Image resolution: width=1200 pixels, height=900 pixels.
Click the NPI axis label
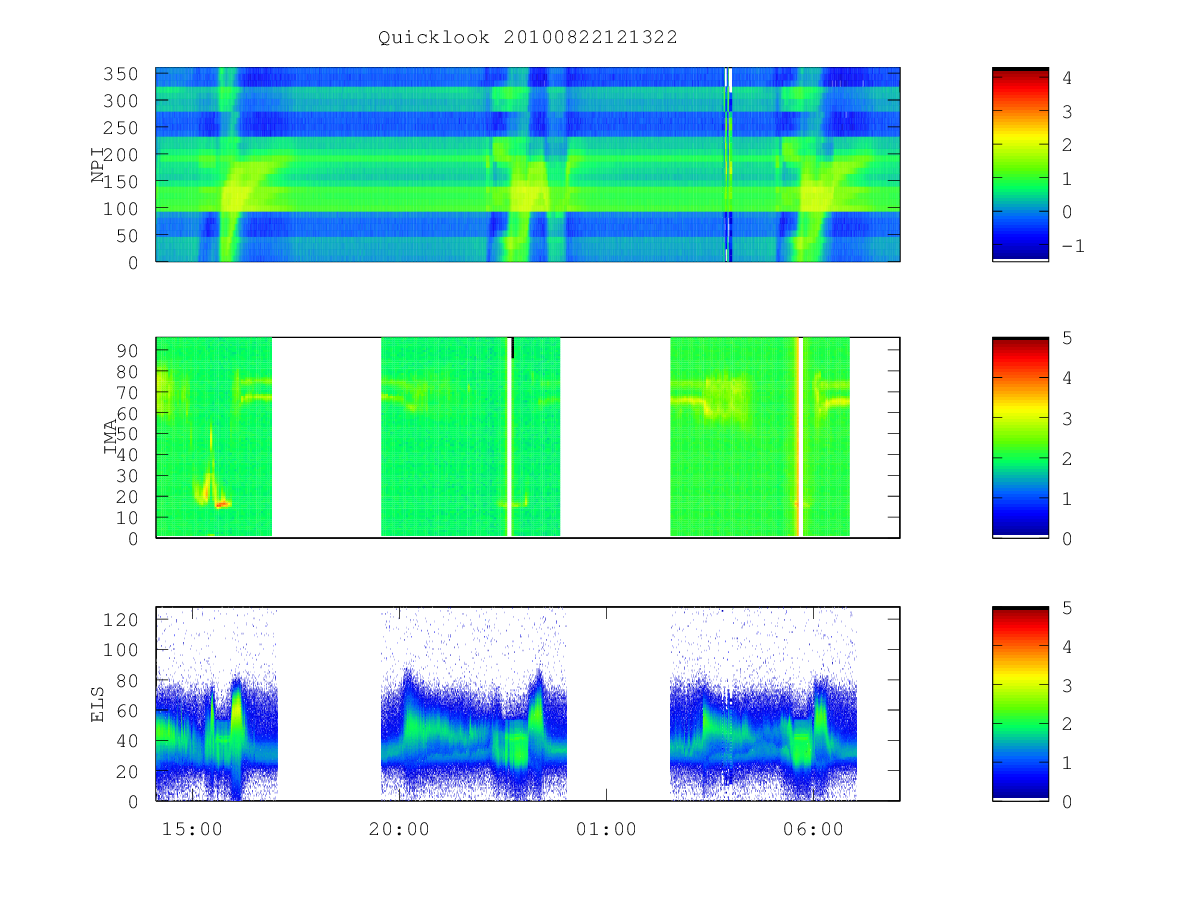(98, 165)
